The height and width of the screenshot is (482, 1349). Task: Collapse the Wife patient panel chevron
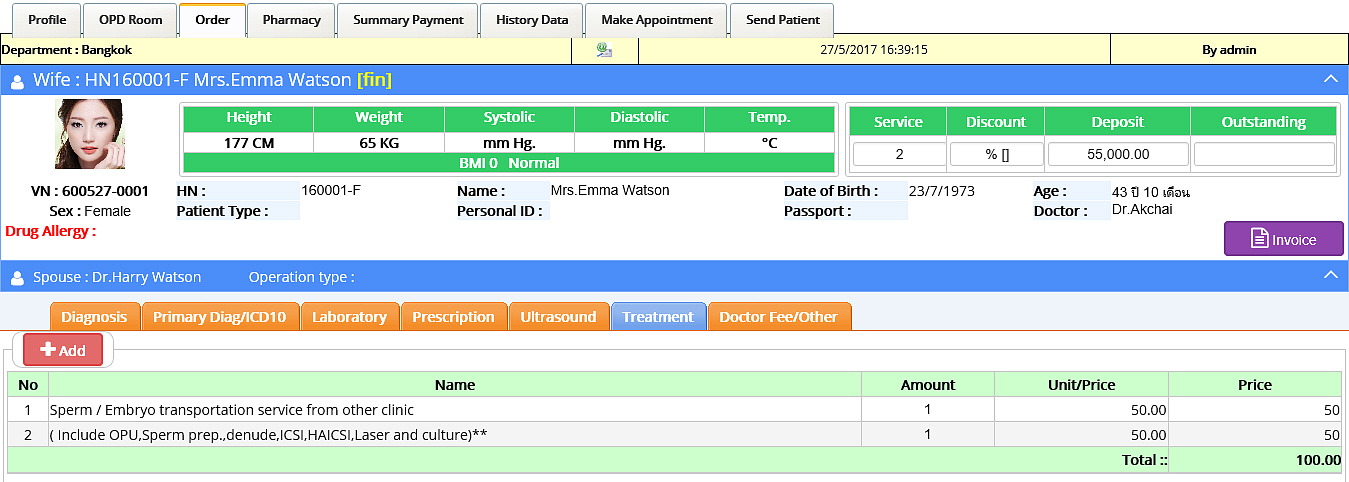(1329, 79)
